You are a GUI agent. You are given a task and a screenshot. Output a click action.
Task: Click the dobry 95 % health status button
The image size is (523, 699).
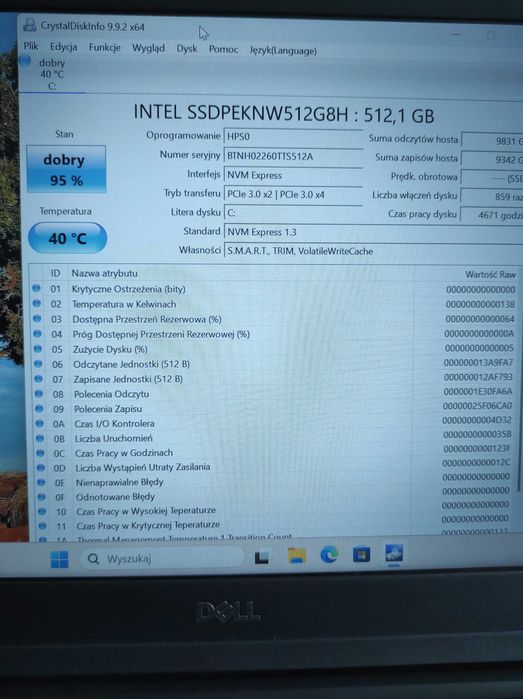tap(66, 169)
